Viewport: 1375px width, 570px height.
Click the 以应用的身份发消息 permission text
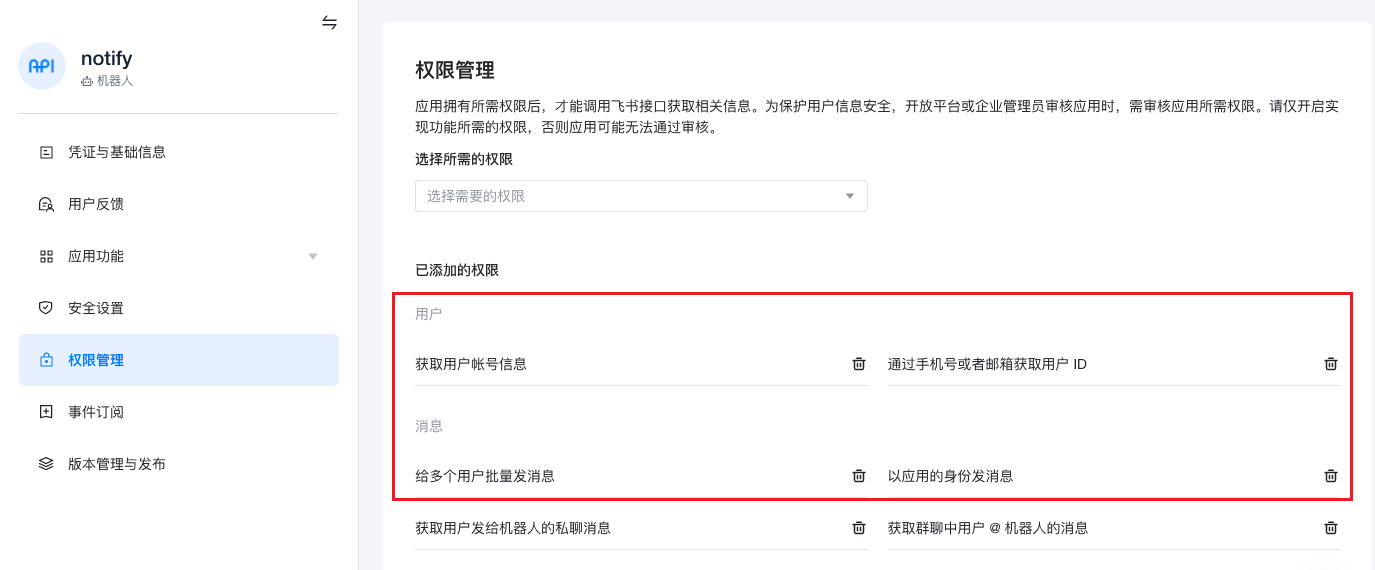(x=950, y=476)
